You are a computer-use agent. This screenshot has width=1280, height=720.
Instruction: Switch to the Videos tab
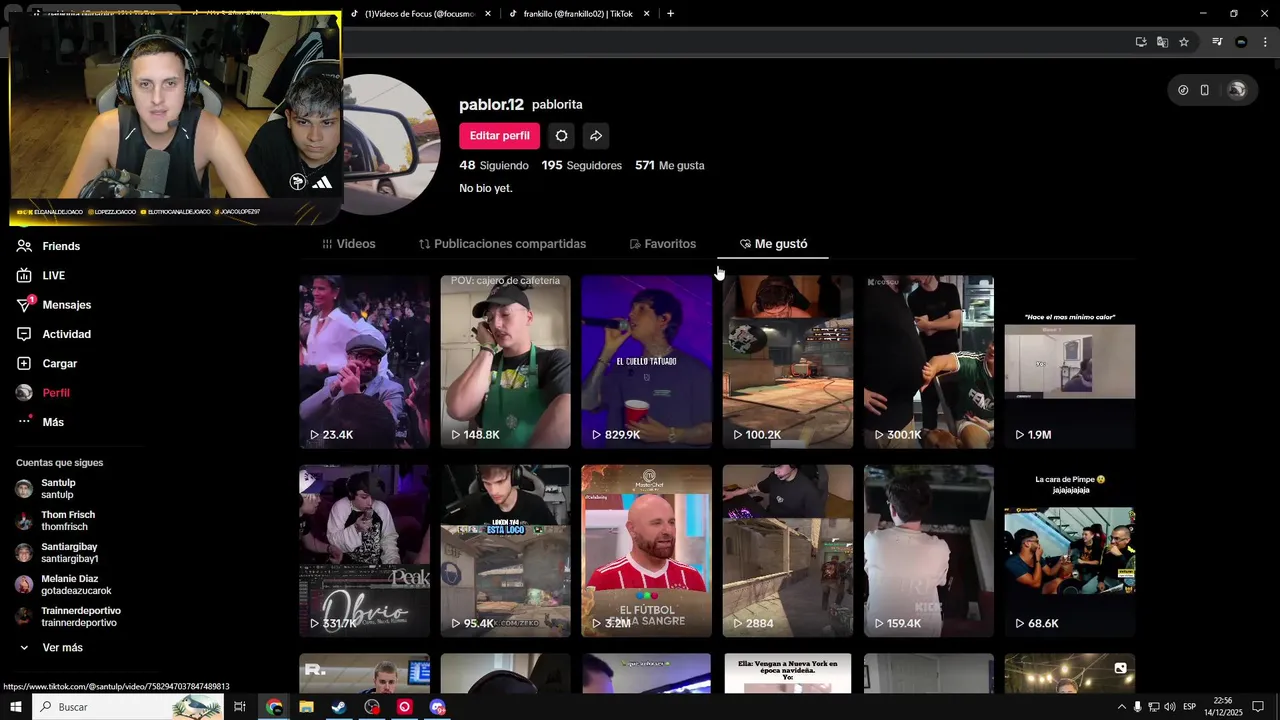348,244
